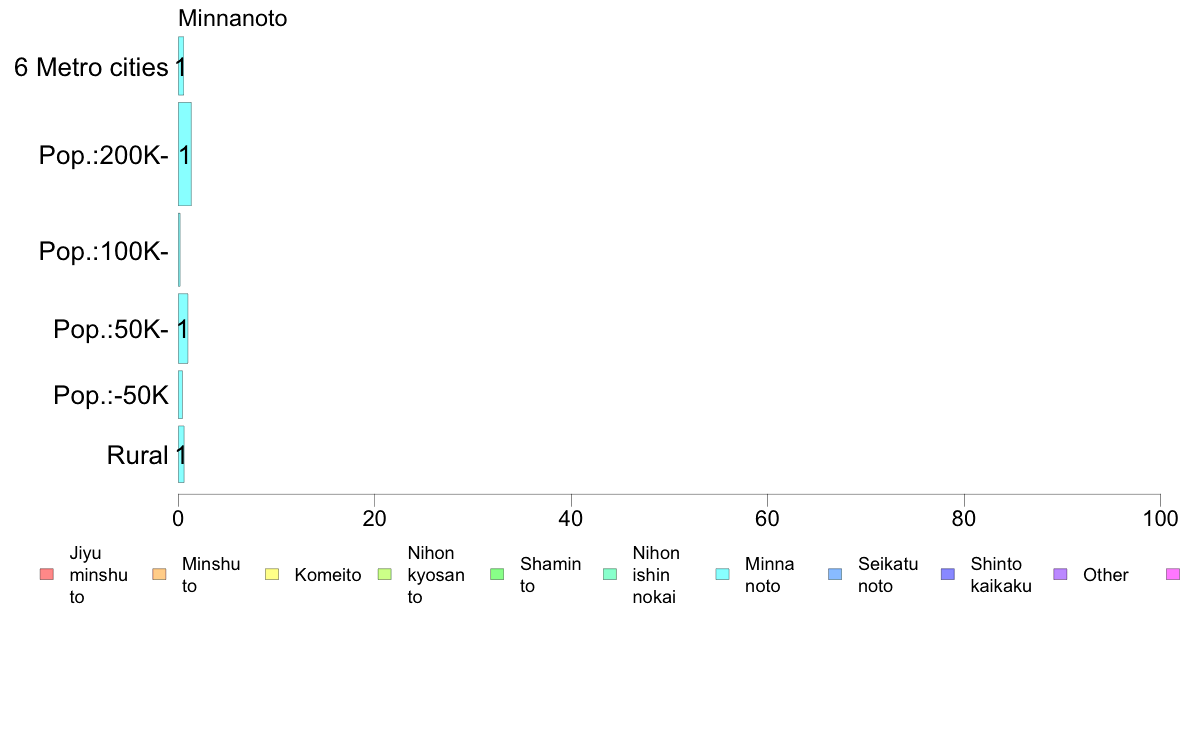
Task: Select the 6 Metro cities bar
Action: point(181,66)
